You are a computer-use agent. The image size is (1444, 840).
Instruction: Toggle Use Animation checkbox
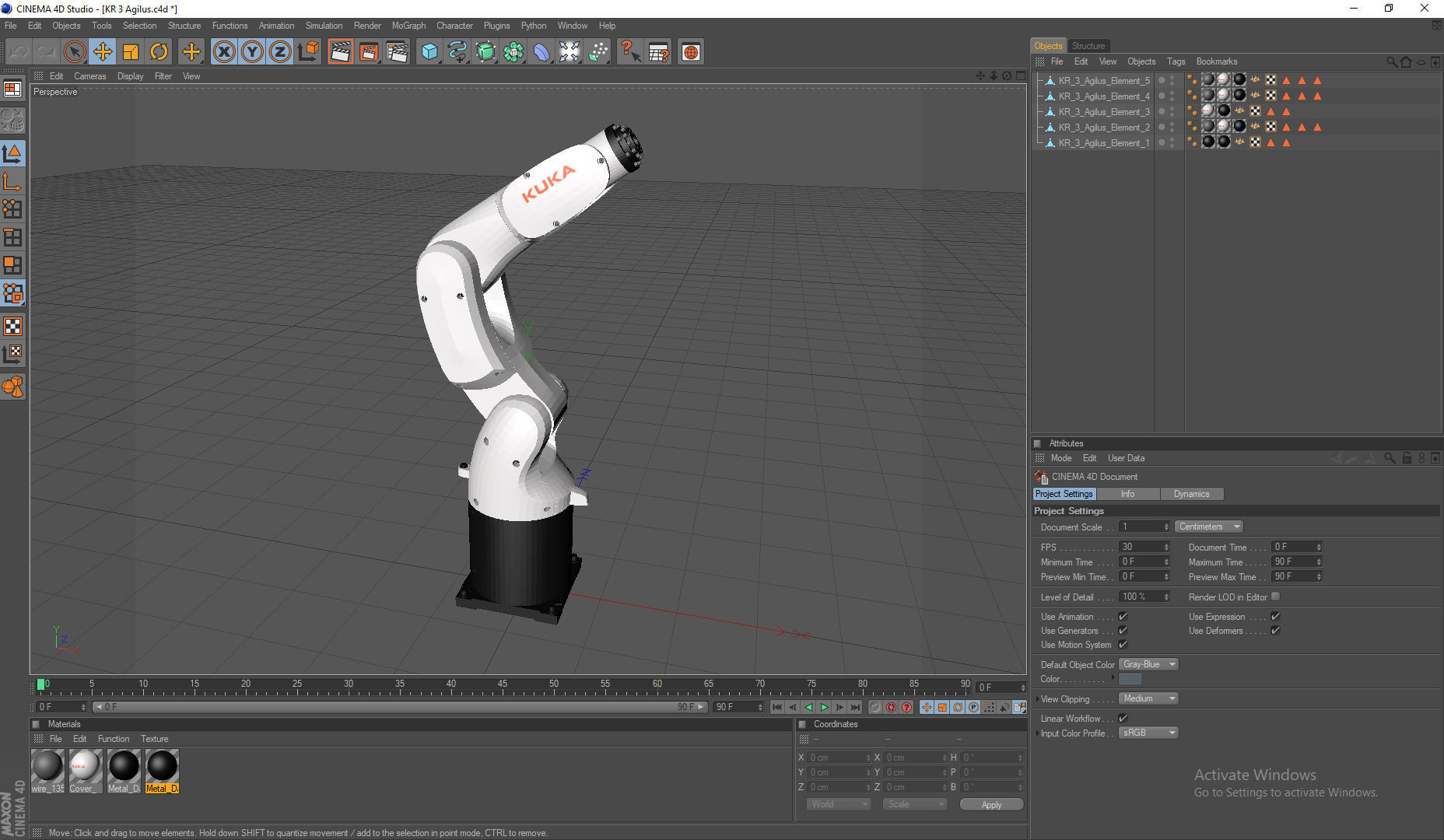1123,616
